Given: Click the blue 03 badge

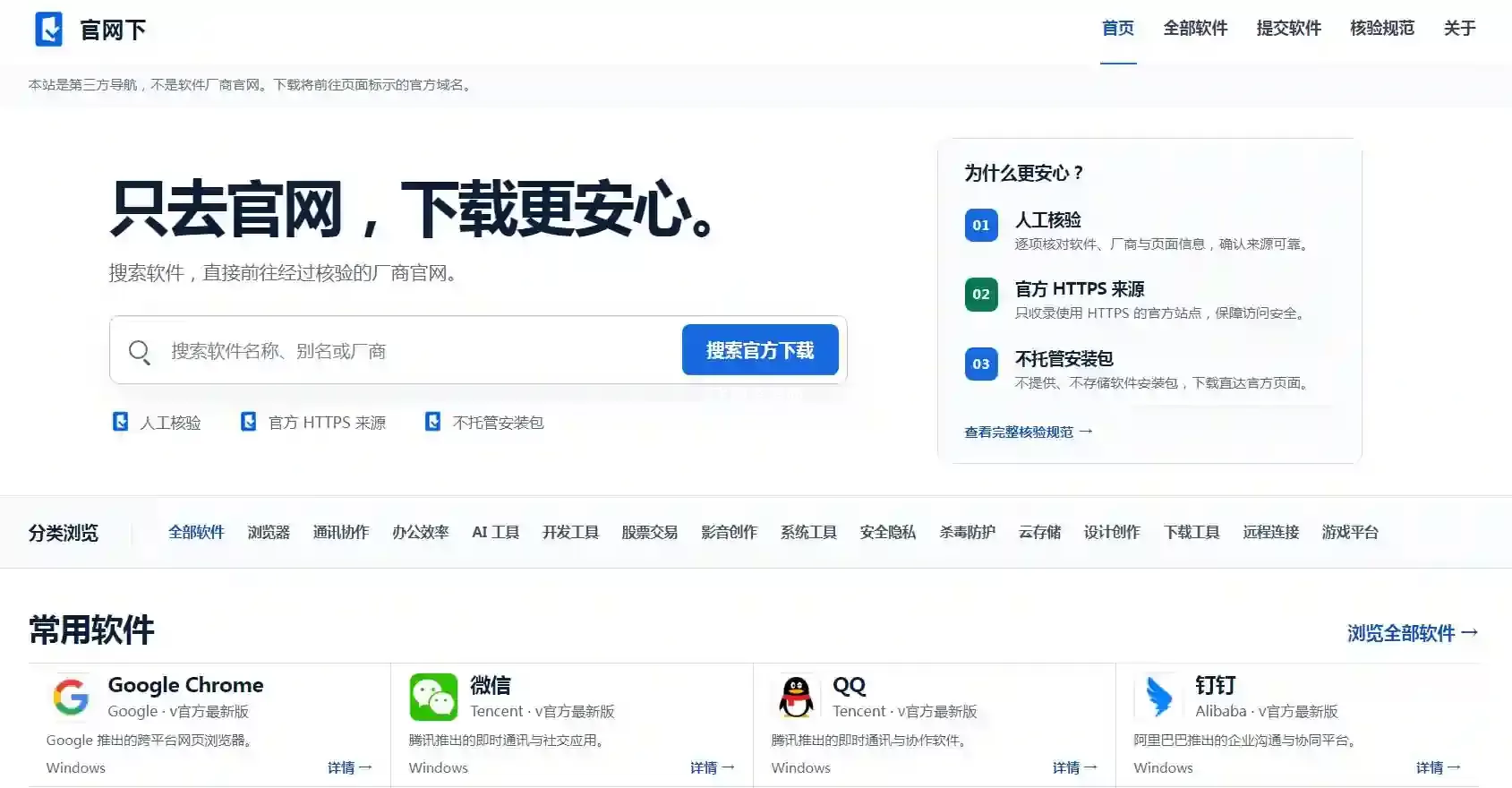Looking at the screenshot, I should click(x=981, y=364).
